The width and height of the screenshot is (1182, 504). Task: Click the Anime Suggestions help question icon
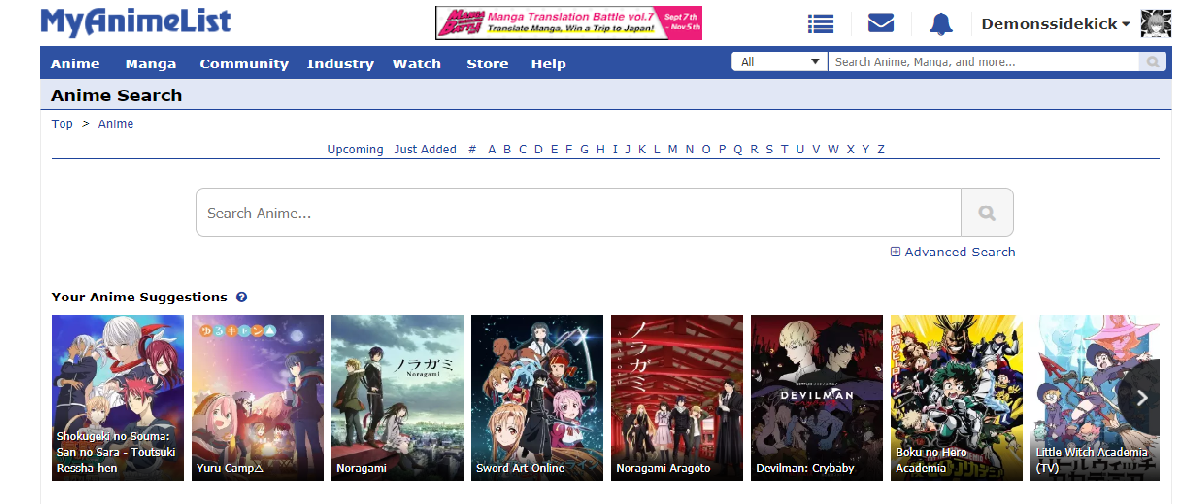(241, 297)
